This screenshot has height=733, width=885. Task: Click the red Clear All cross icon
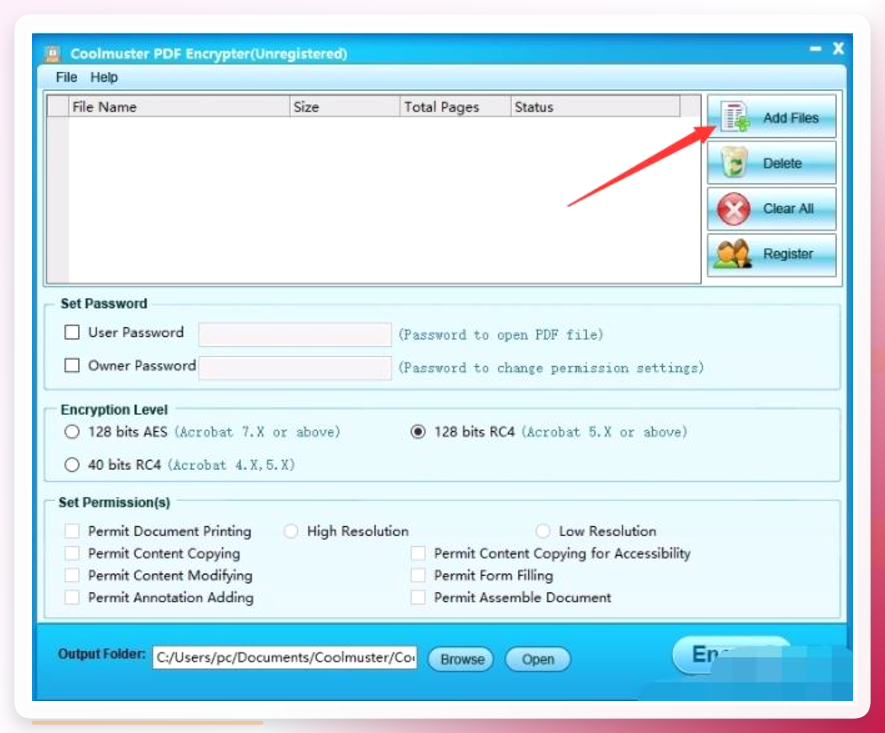click(x=733, y=209)
